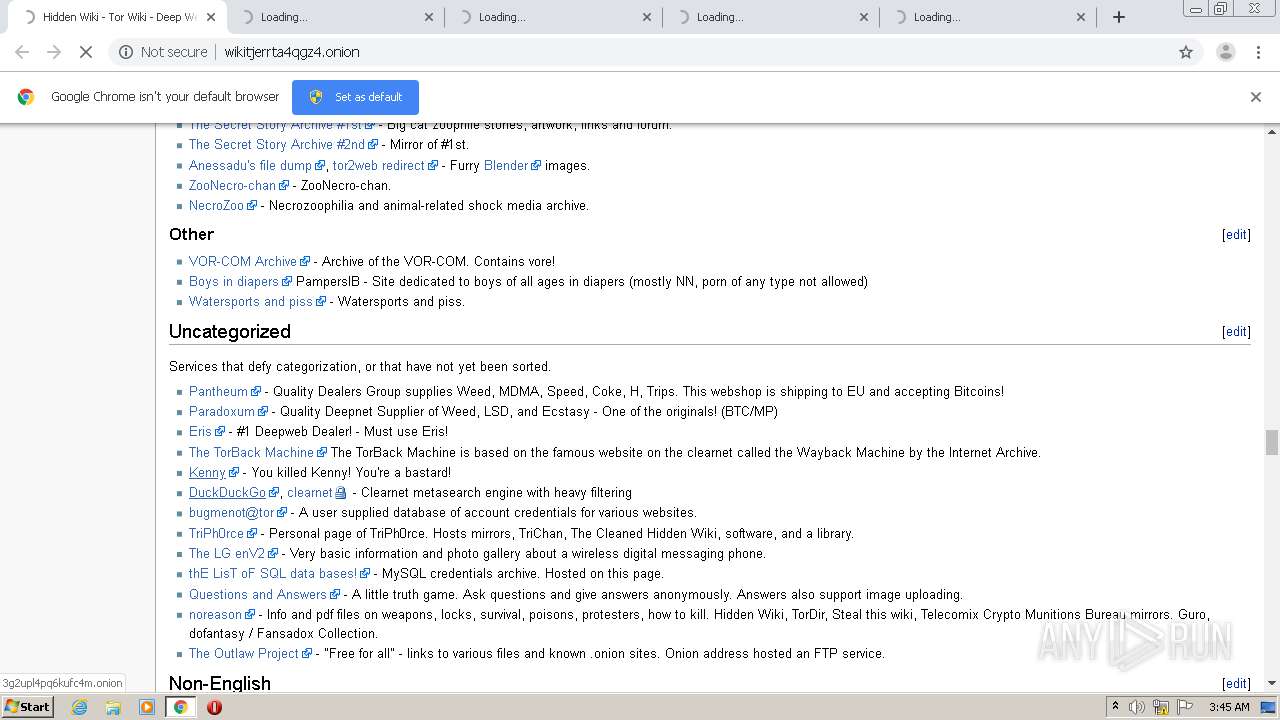Open the volume control in system tray

pos(1137,707)
